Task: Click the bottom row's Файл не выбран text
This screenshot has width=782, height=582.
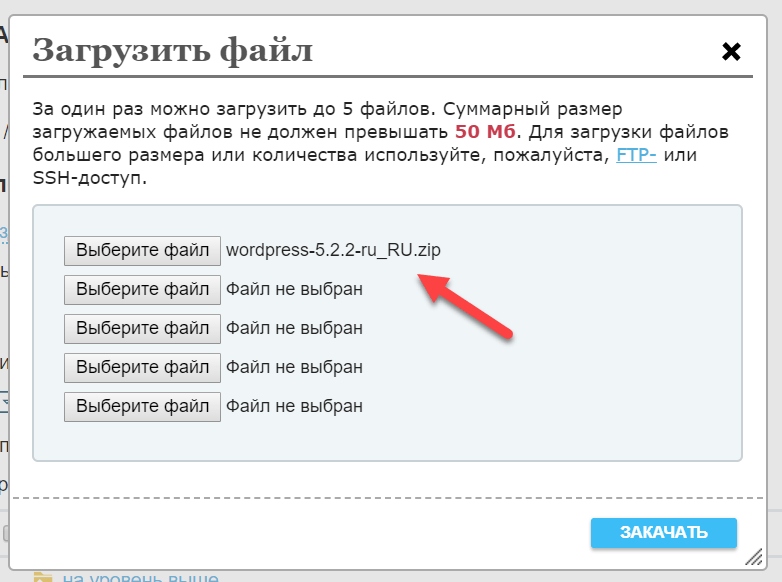Action: coord(294,406)
